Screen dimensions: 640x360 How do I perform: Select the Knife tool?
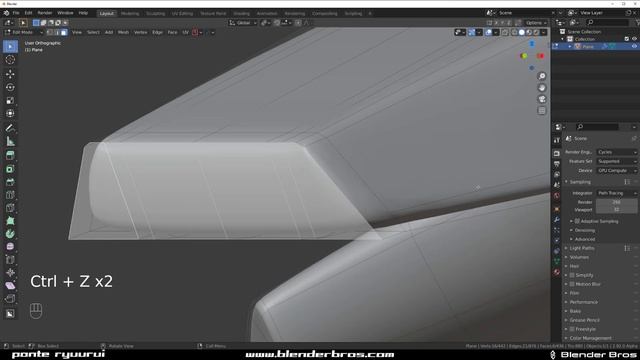click(x=10, y=208)
